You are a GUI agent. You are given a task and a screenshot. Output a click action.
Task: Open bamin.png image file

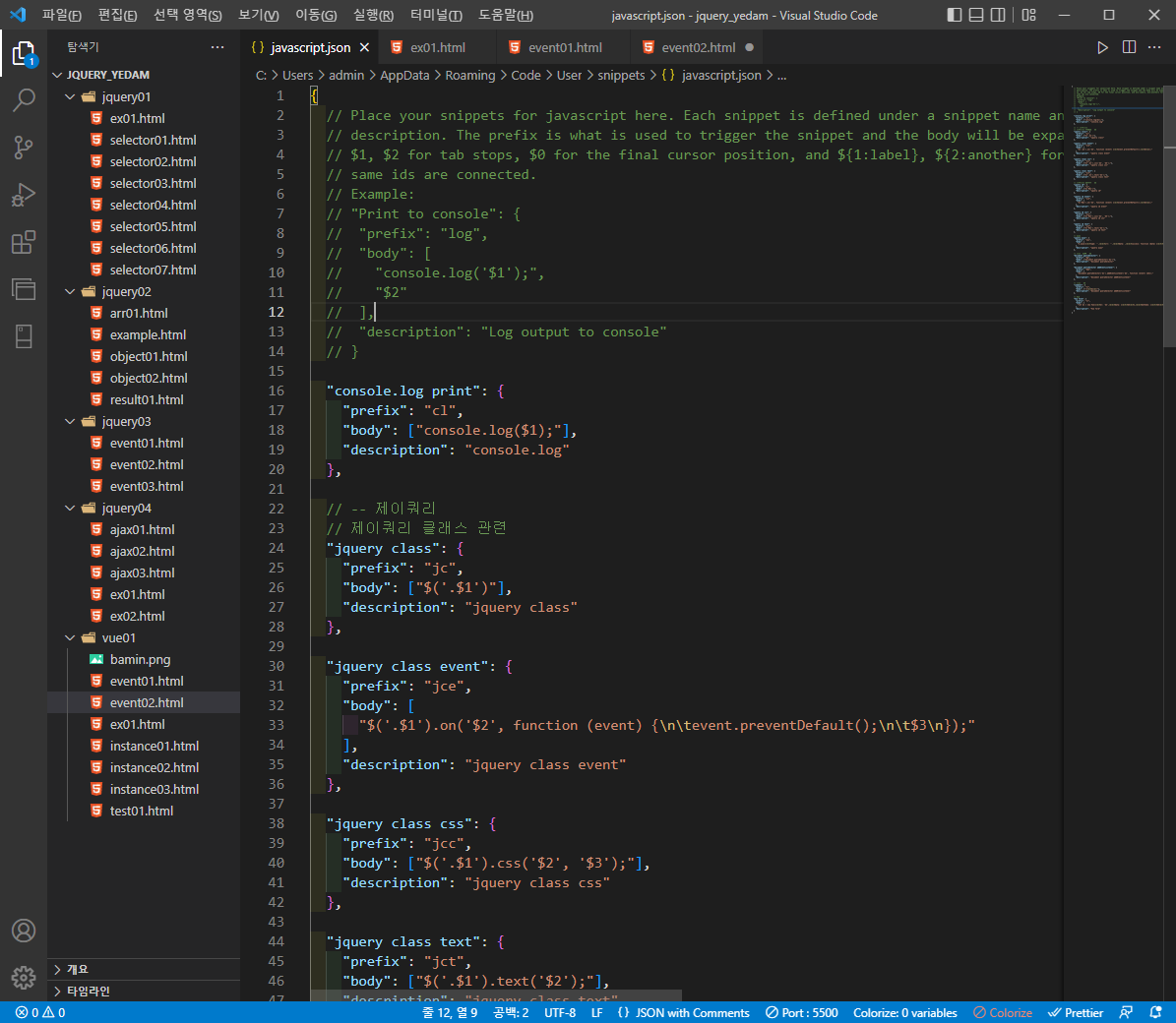pyautogui.click(x=141, y=659)
